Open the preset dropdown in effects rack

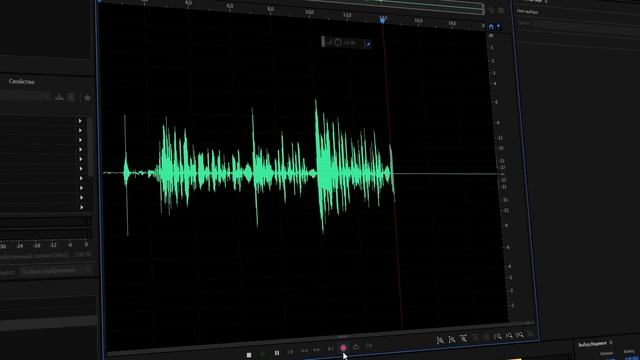25,96
